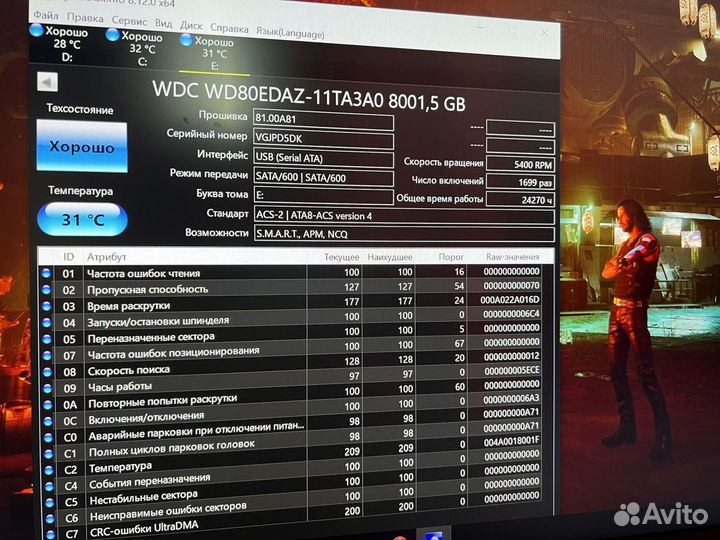The width and height of the screenshot is (720, 540).
Task: Select drive C: status orb at 32 °C
Action: 112,35
